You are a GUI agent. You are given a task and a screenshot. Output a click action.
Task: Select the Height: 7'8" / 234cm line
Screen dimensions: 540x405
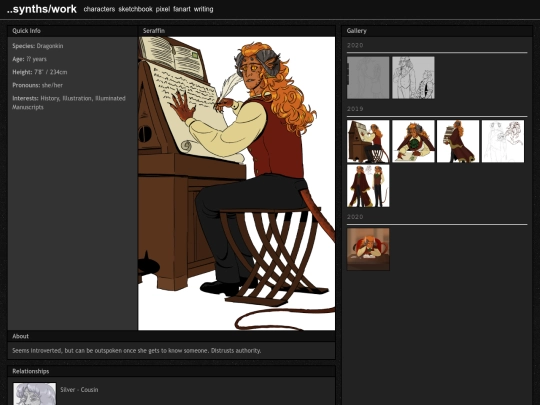[40, 72]
